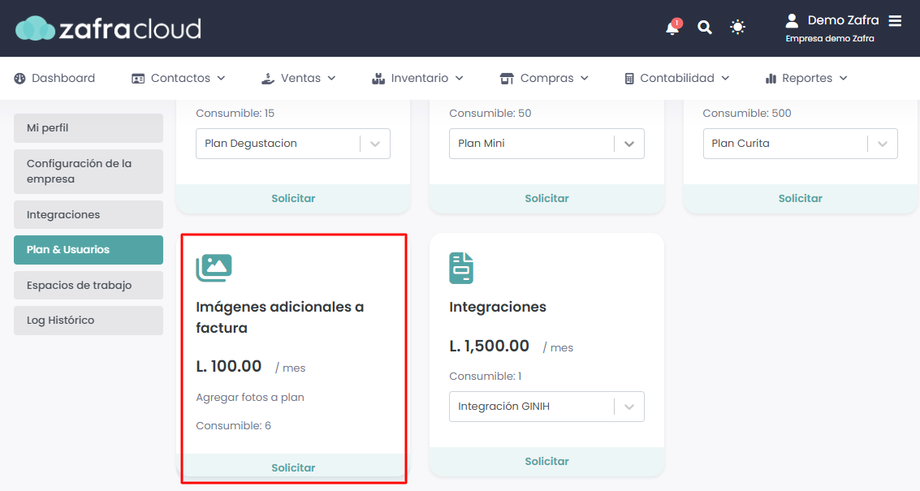Click Solicitar under Plan Curita
Image resolution: width=920 pixels, height=491 pixels.
[800, 198]
